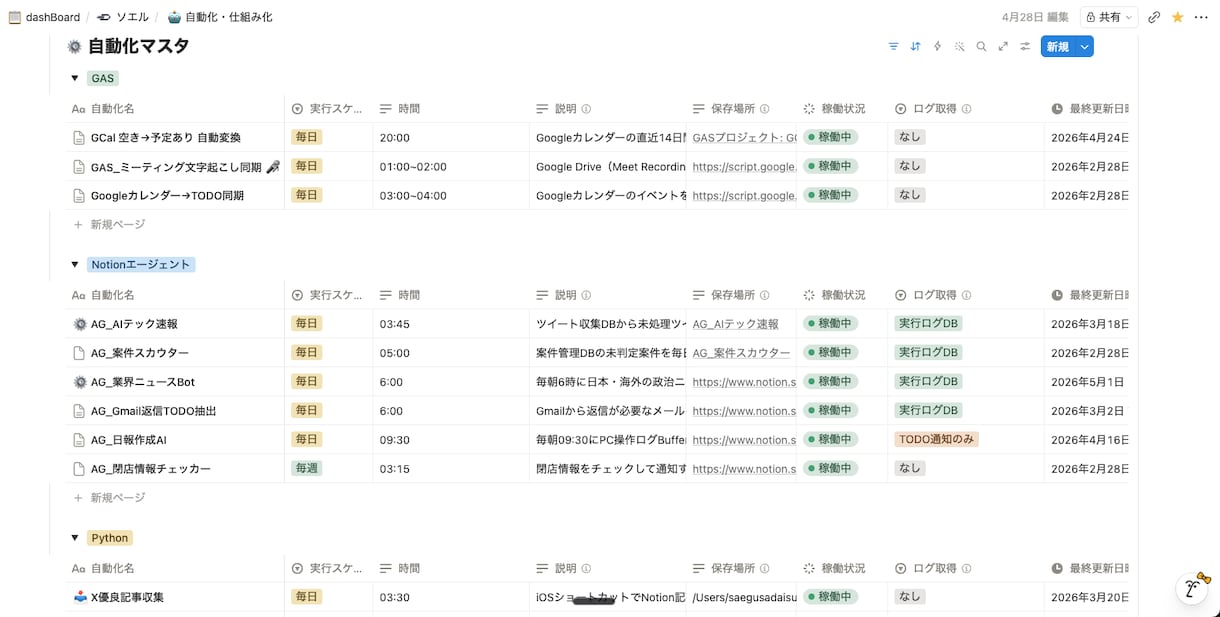The height and width of the screenshot is (617, 1220).
Task: Click gear icon of AG_AIテック速報 row
Action: click(80, 324)
